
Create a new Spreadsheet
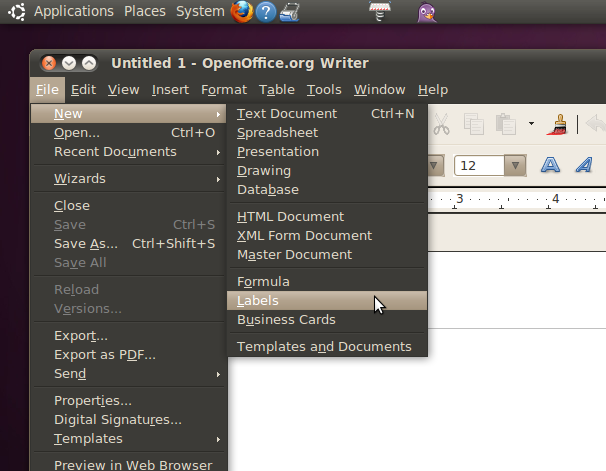pyautogui.click(x=327, y=133)
